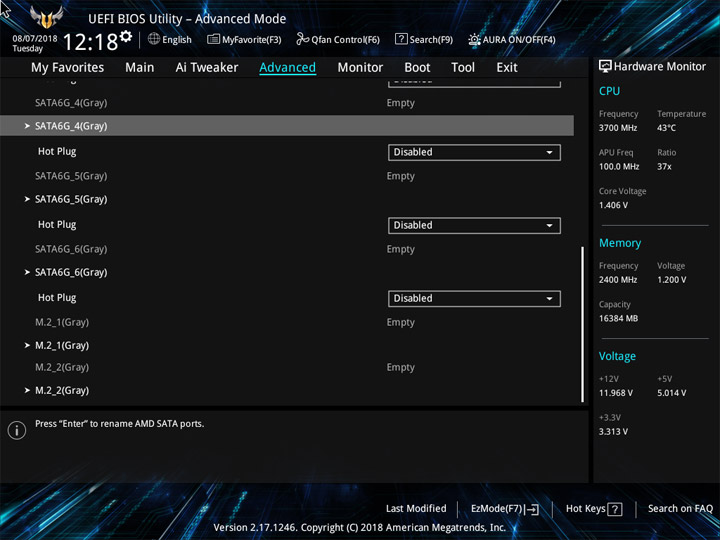Click Hot Plug label under SATA6G_4
Image resolution: width=720 pixels, height=540 pixels.
point(57,152)
